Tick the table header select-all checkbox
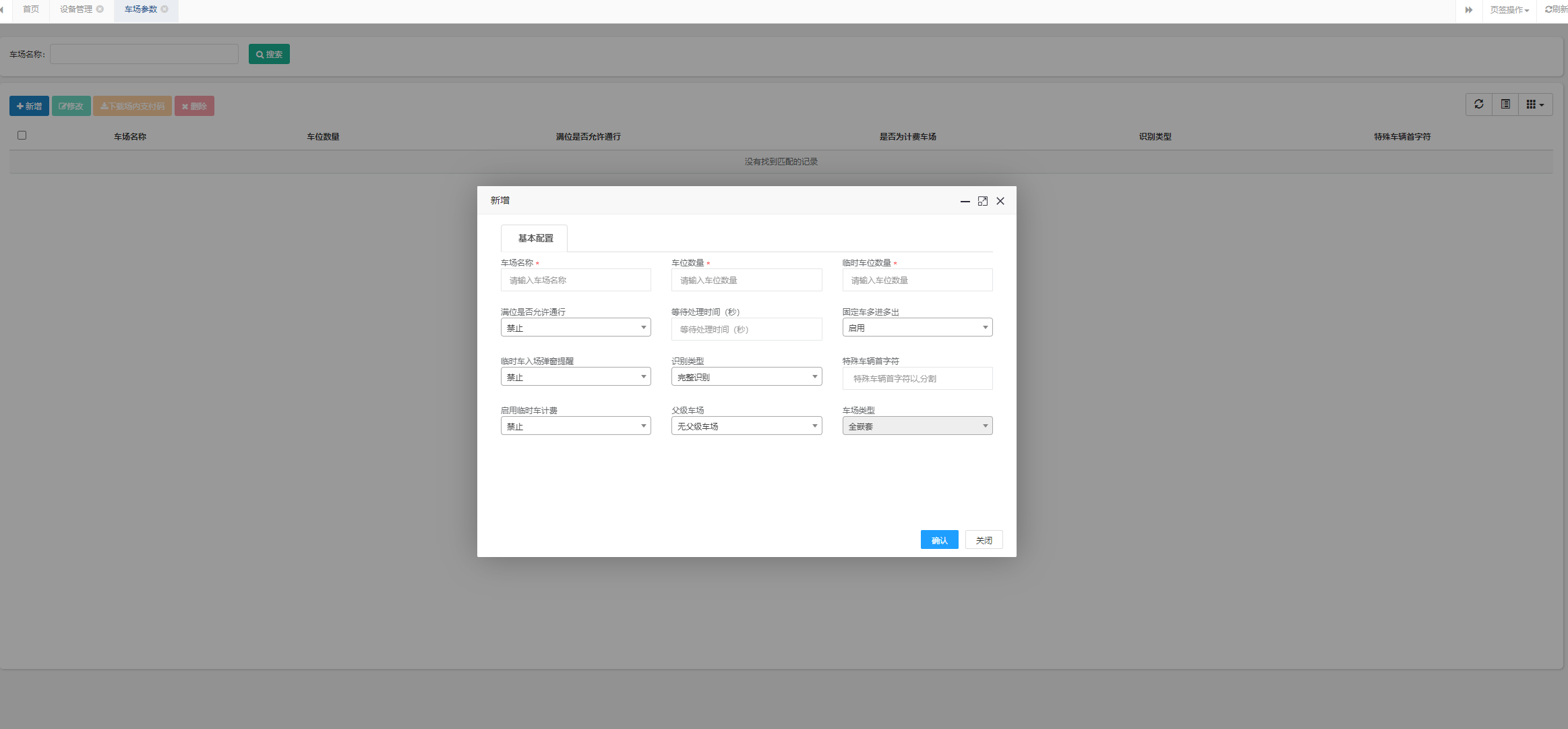 22,136
